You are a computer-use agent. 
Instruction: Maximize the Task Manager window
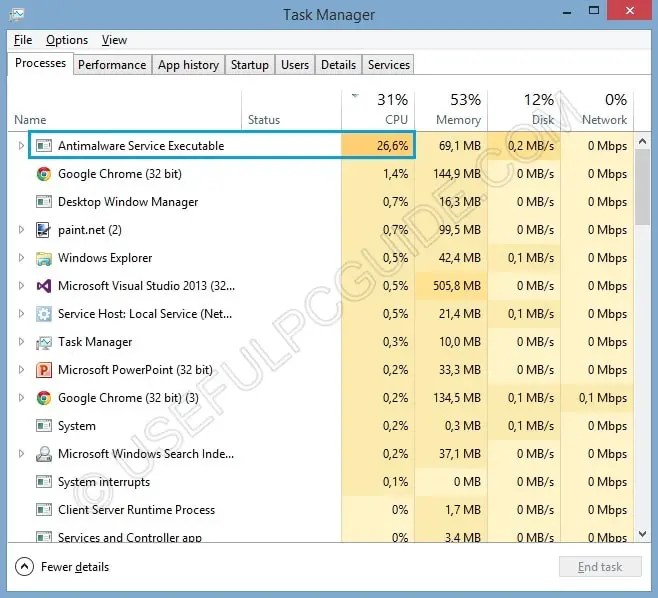click(x=594, y=11)
